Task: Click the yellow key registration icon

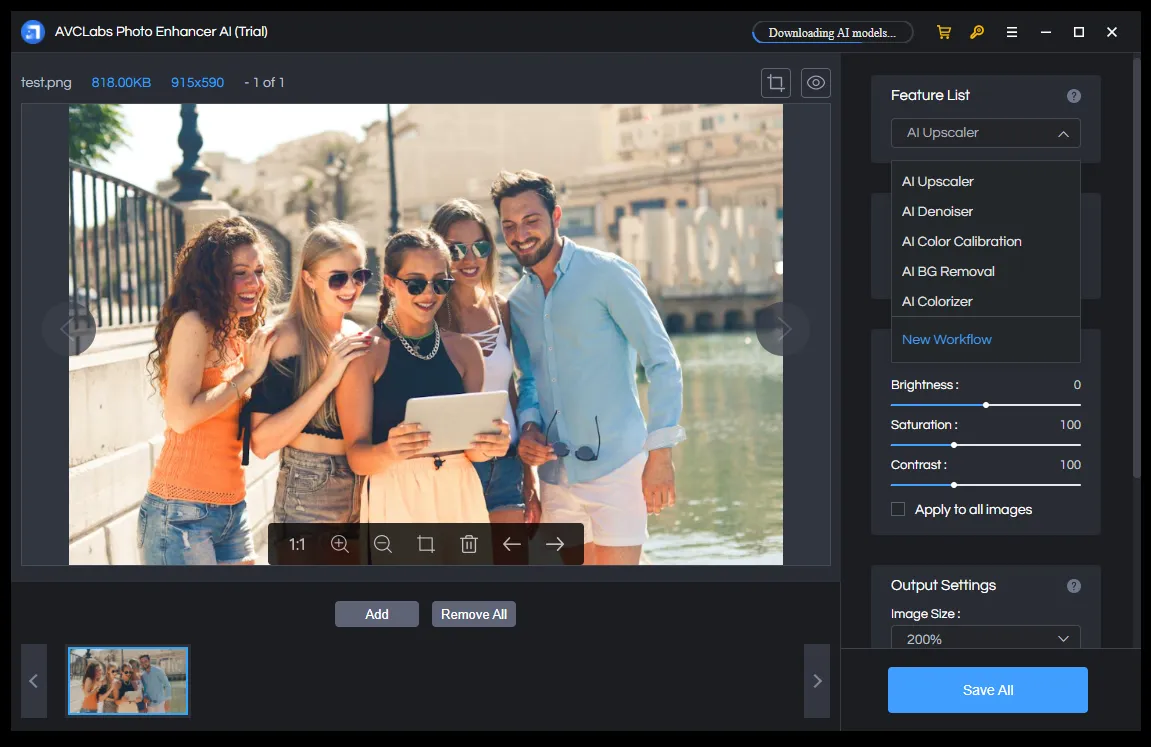Action: (977, 31)
